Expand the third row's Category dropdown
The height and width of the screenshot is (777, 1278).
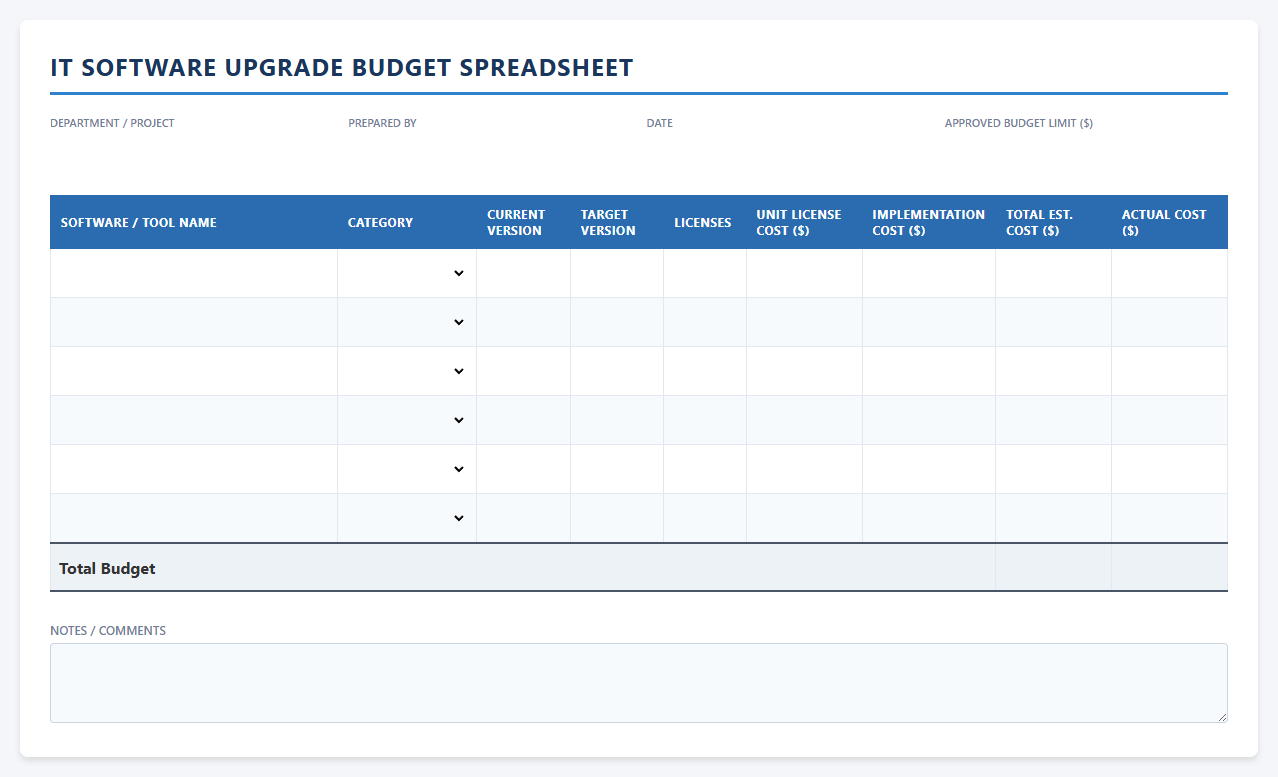pyautogui.click(x=407, y=371)
